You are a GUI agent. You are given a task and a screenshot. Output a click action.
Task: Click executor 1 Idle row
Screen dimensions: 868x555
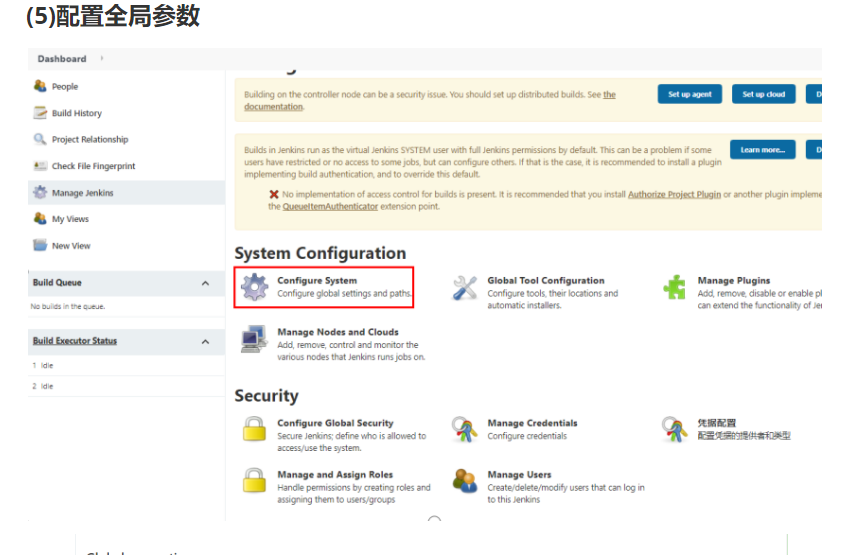point(127,365)
